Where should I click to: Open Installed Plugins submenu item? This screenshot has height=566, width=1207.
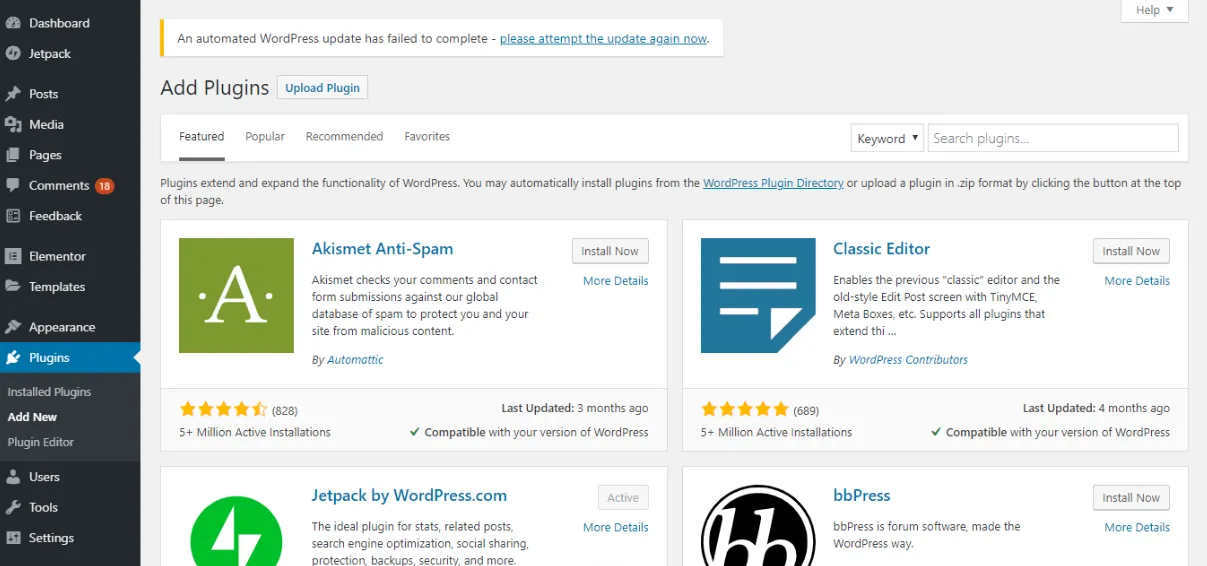click(x=49, y=392)
